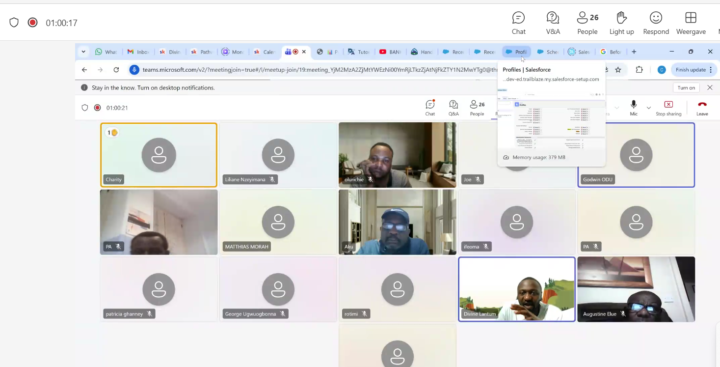The image size is (720, 367).
Task: Dismiss the desktop notifications banner
Action: click(x=709, y=87)
